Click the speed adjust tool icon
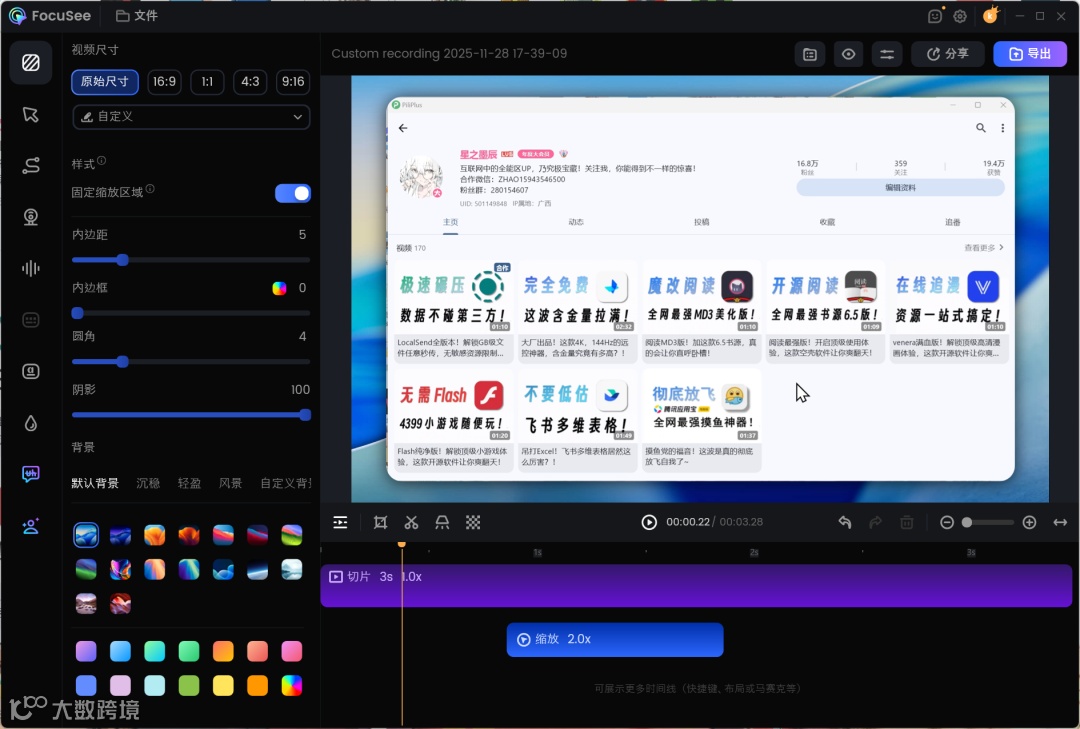Viewport: 1080px width, 729px height. click(x=442, y=522)
